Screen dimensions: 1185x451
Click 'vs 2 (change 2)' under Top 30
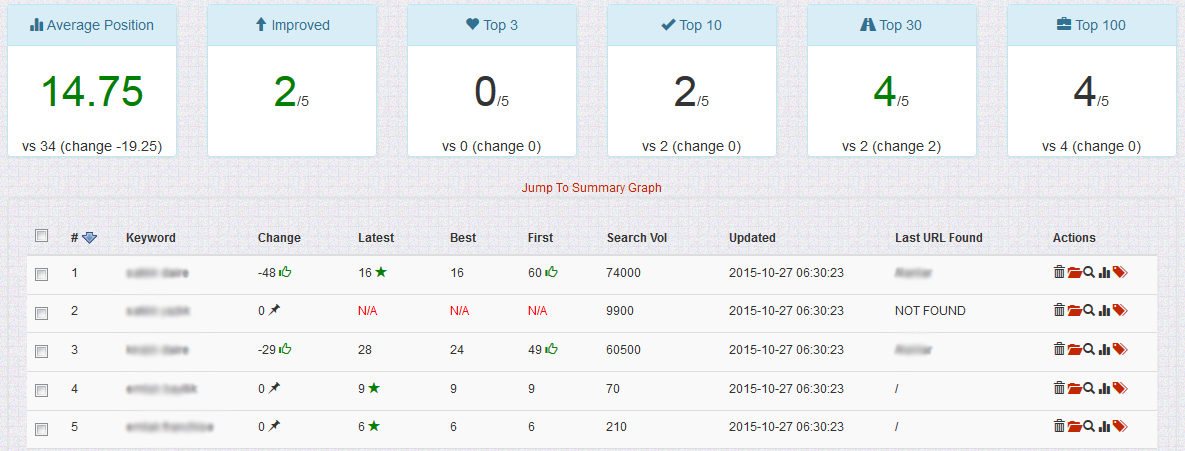tap(892, 146)
